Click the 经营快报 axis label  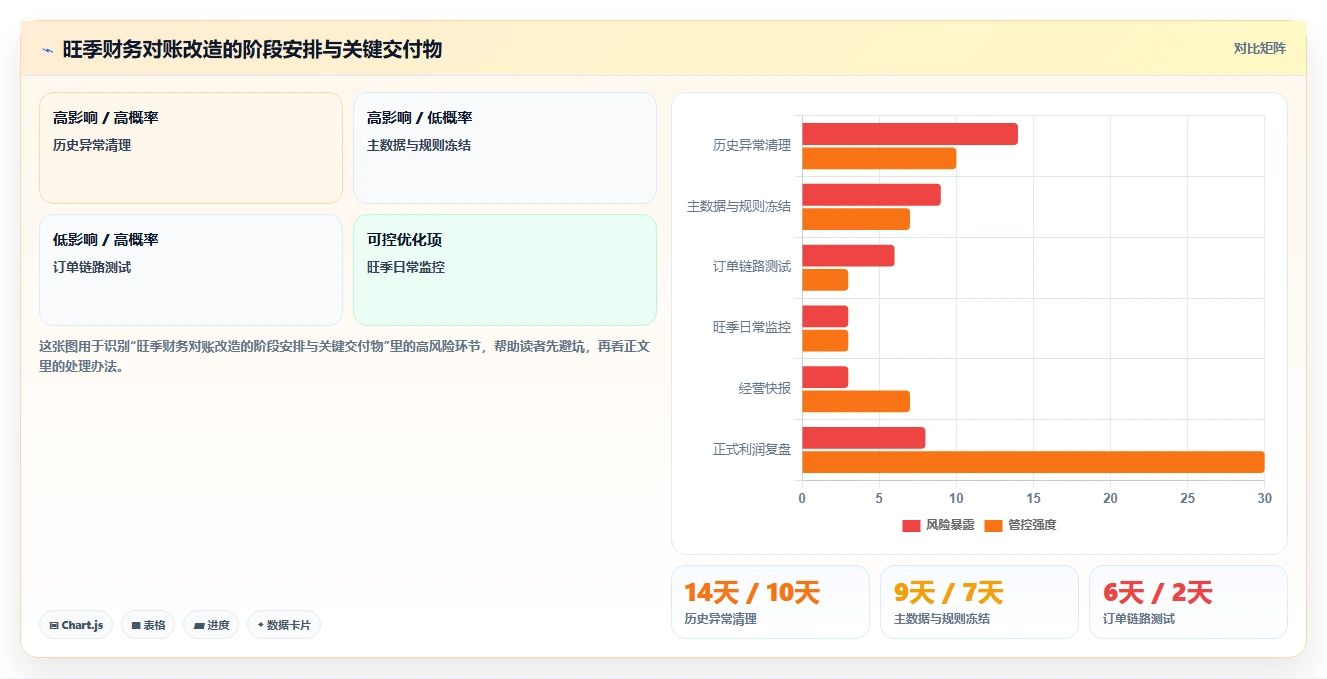click(x=765, y=389)
